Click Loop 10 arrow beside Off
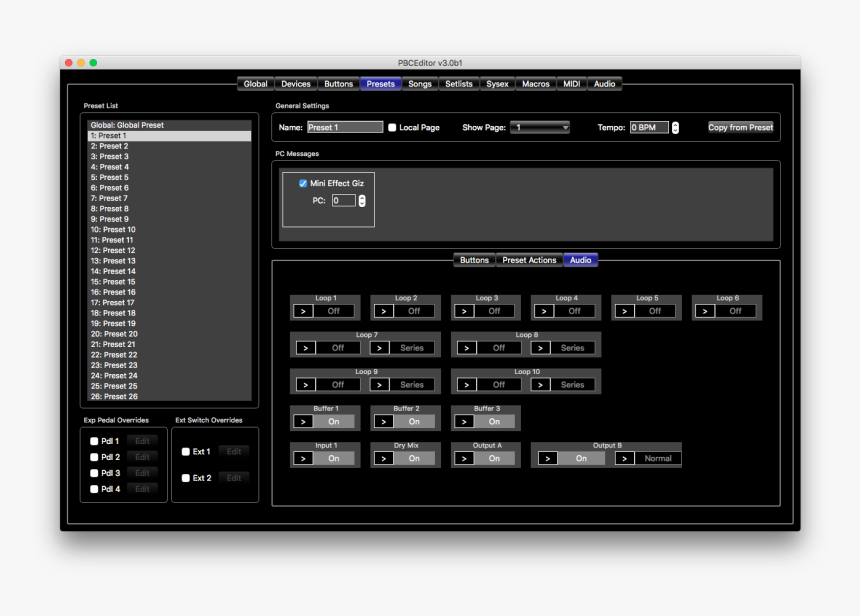 tap(467, 385)
